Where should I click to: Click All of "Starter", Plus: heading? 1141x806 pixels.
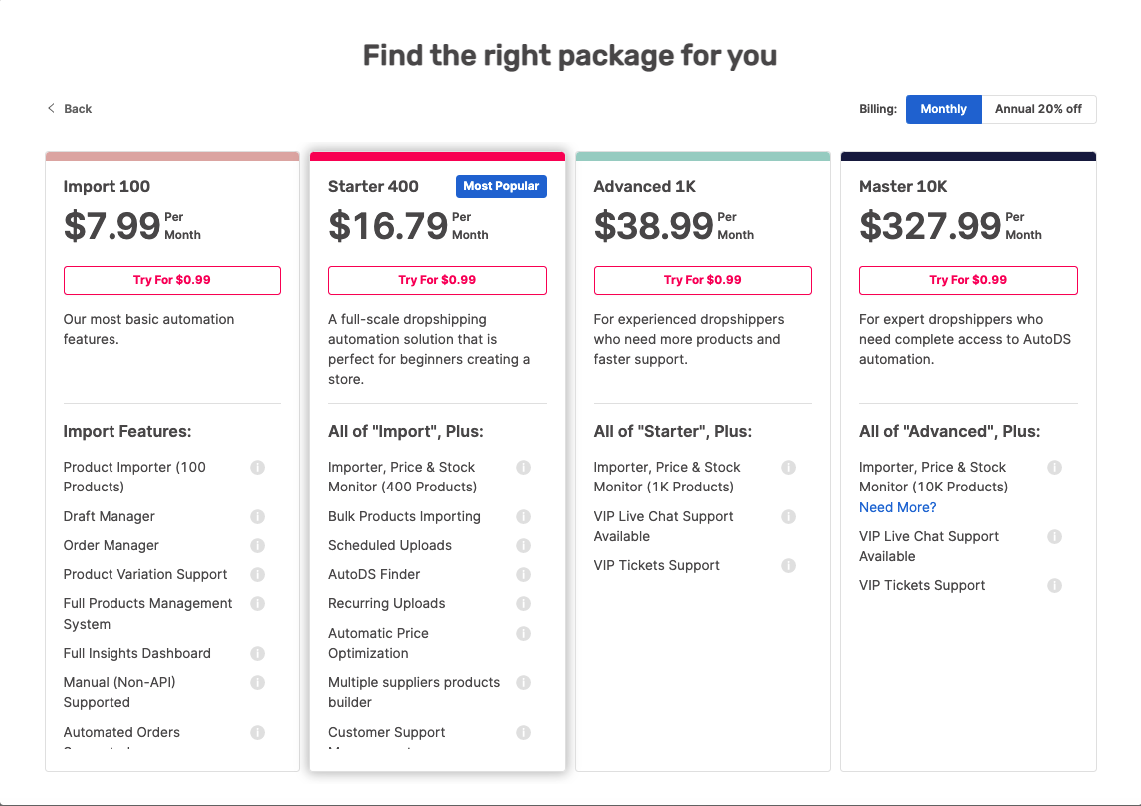(673, 431)
